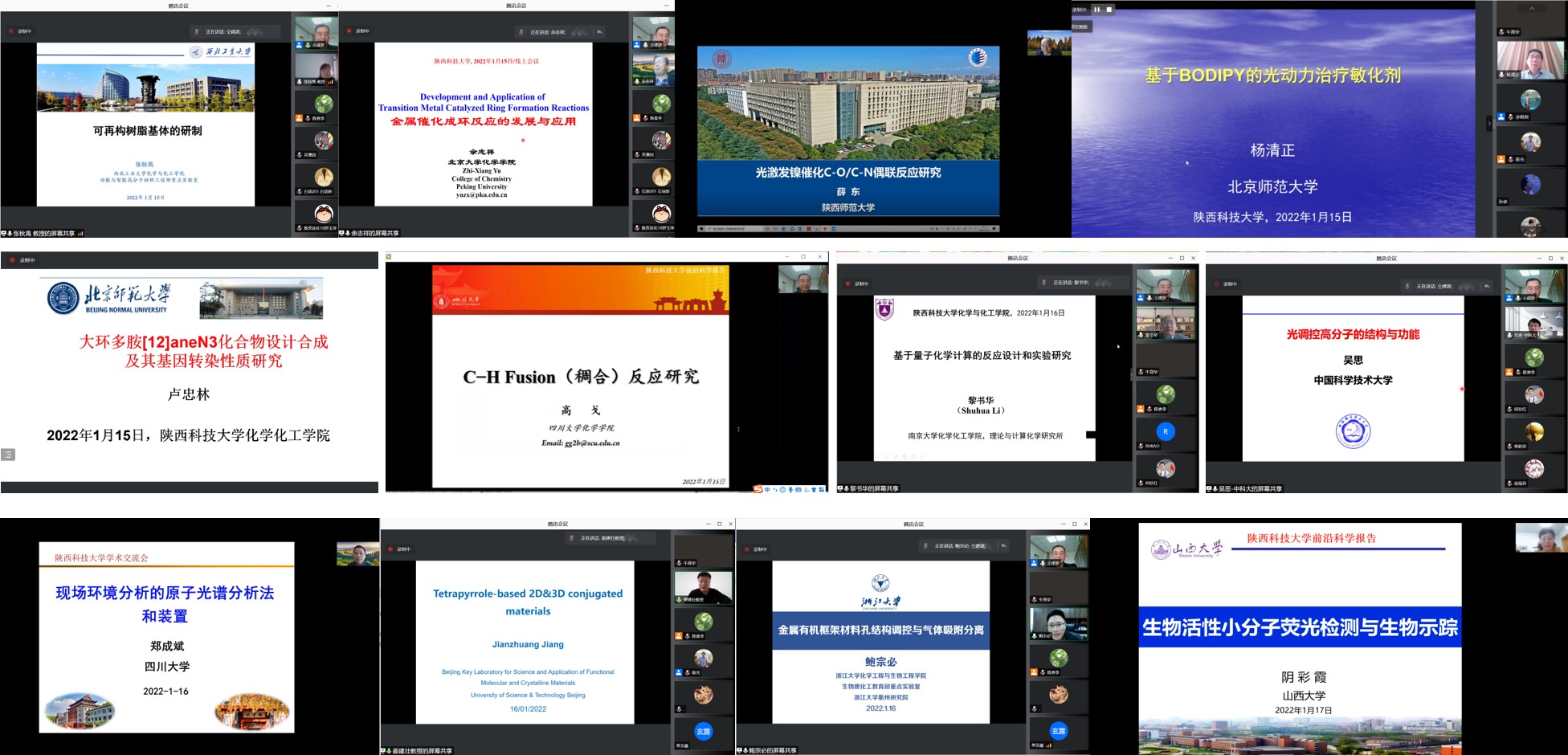The height and width of the screenshot is (755, 1568).
Task: Pause recording in the BODIPY presentation window
Action: pyautogui.click(x=1097, y=10)
